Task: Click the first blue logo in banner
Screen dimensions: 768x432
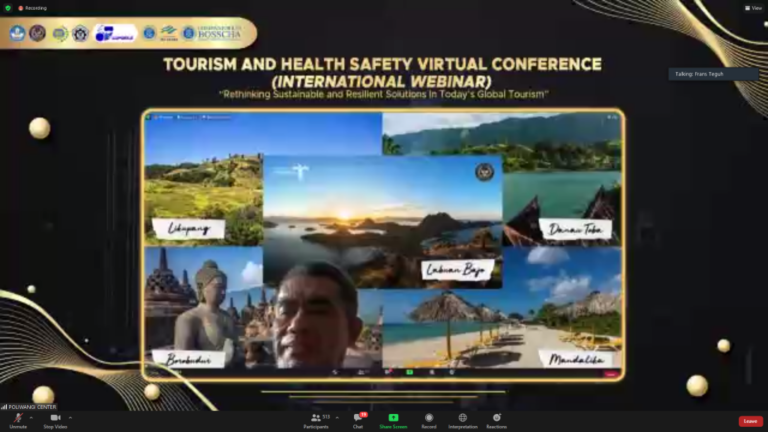Action: 17,33
